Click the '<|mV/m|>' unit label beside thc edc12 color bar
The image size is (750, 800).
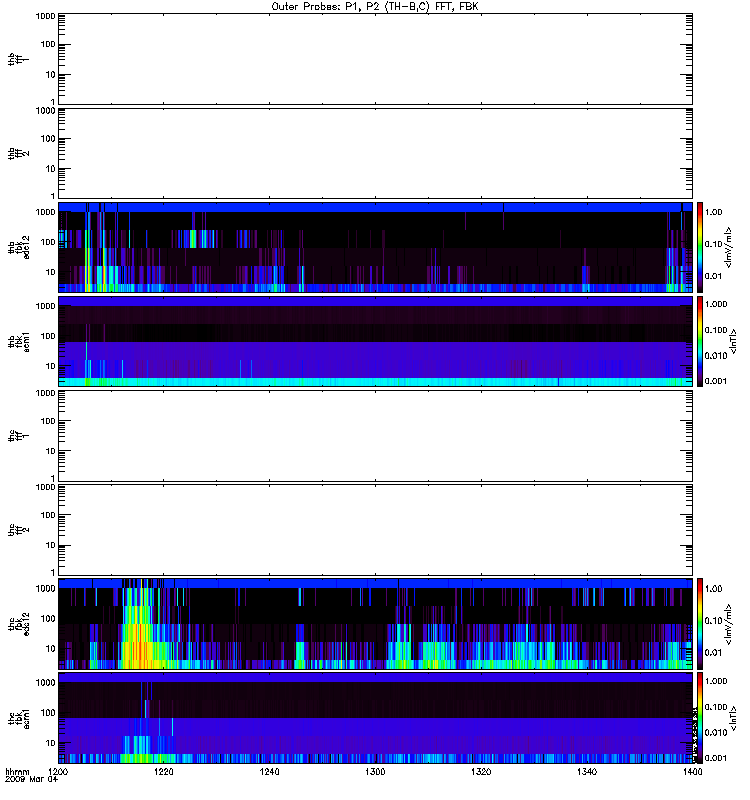[x=729, y=624]
